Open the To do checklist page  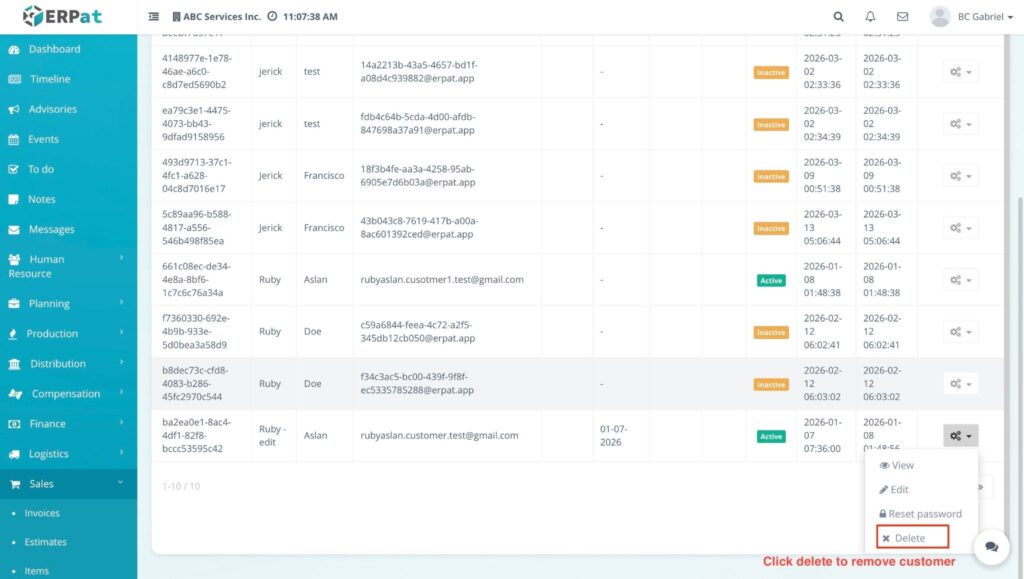pos(41,169)
